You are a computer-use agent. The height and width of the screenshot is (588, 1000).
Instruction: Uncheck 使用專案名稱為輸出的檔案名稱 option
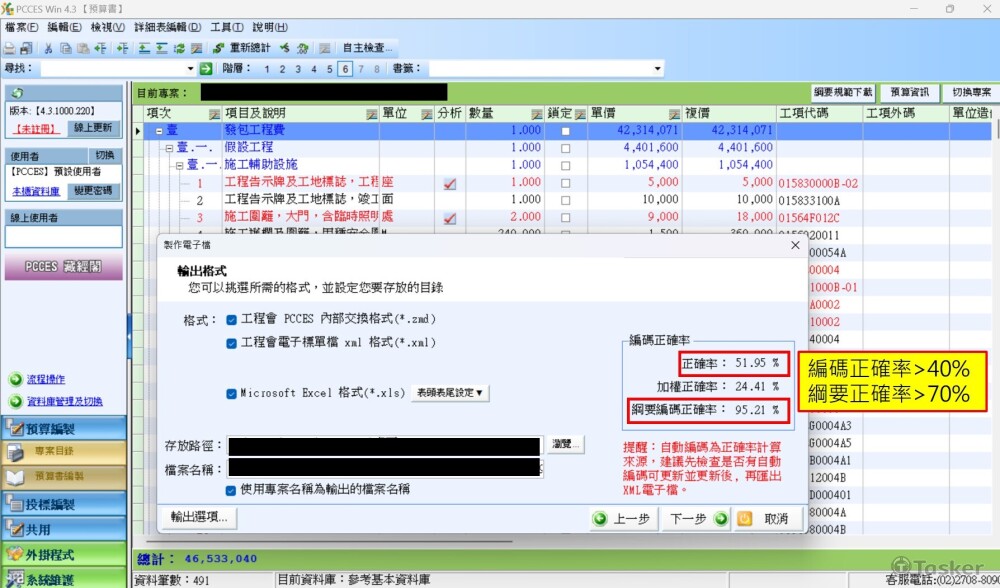pyautogui.click(x=232, y=490)
